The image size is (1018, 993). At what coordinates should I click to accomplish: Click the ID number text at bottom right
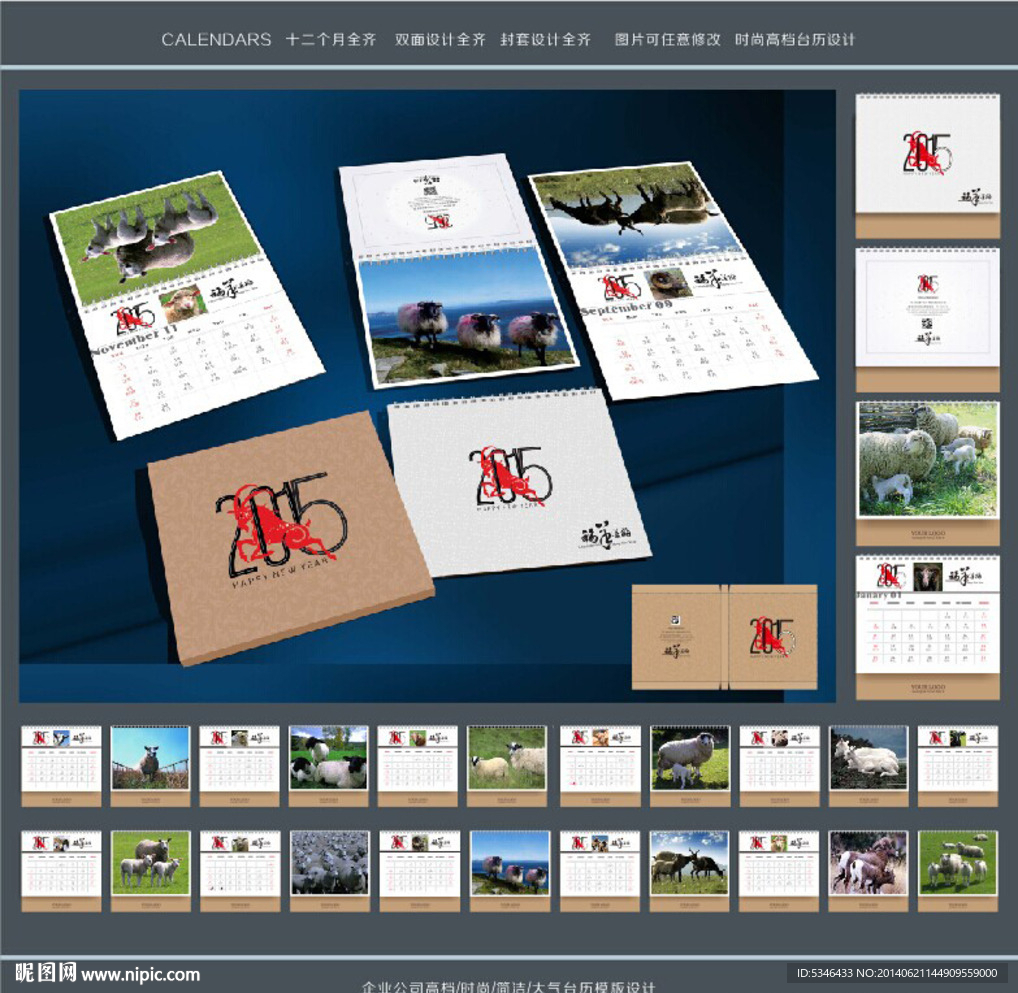click(x=897, y=973)
